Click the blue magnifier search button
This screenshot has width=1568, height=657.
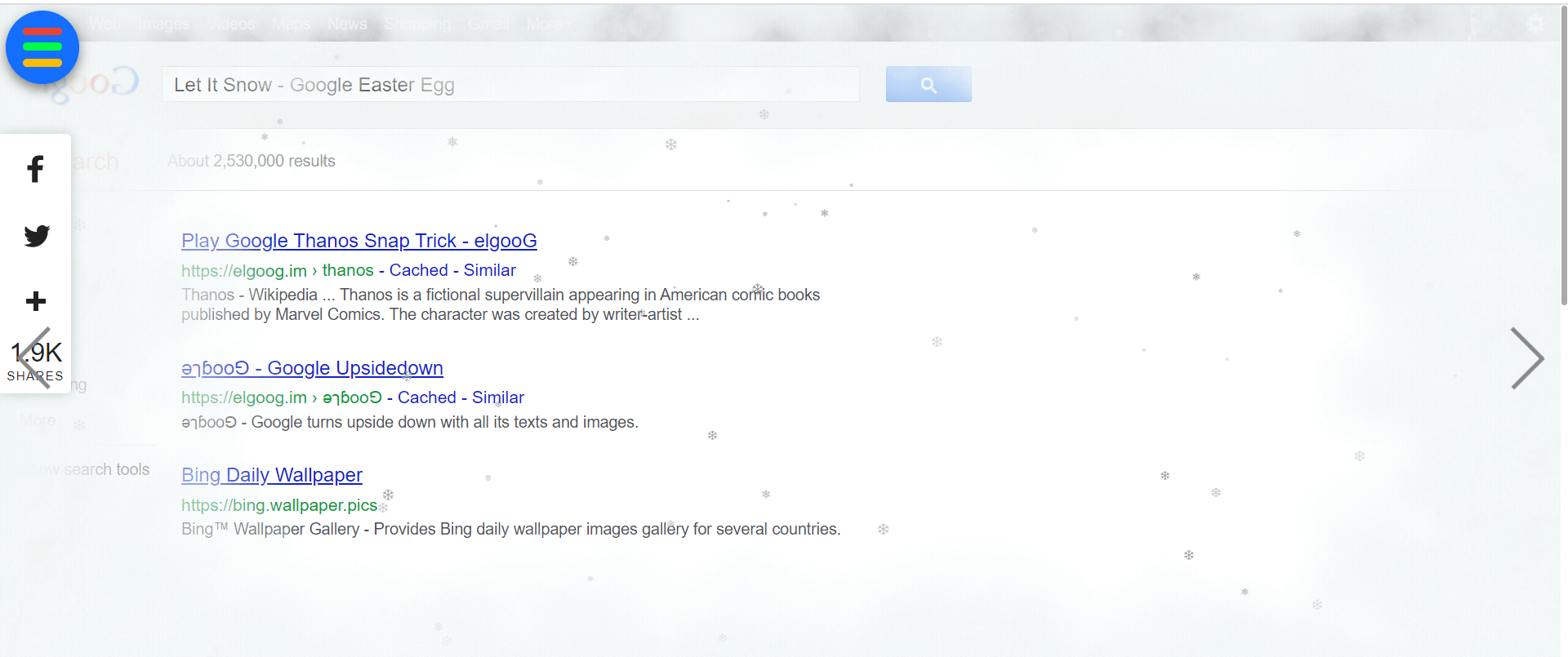929,84
